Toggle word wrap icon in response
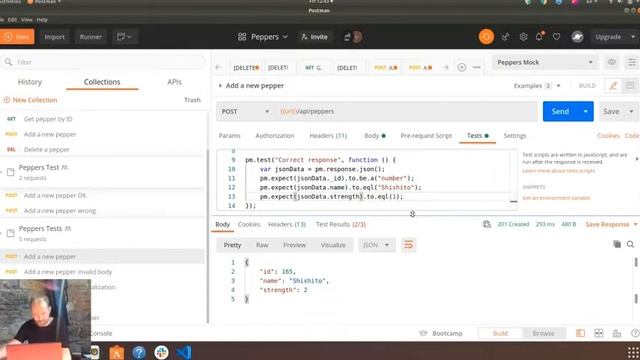The height and width of the screenshot is (360, 640). point(408,245)
